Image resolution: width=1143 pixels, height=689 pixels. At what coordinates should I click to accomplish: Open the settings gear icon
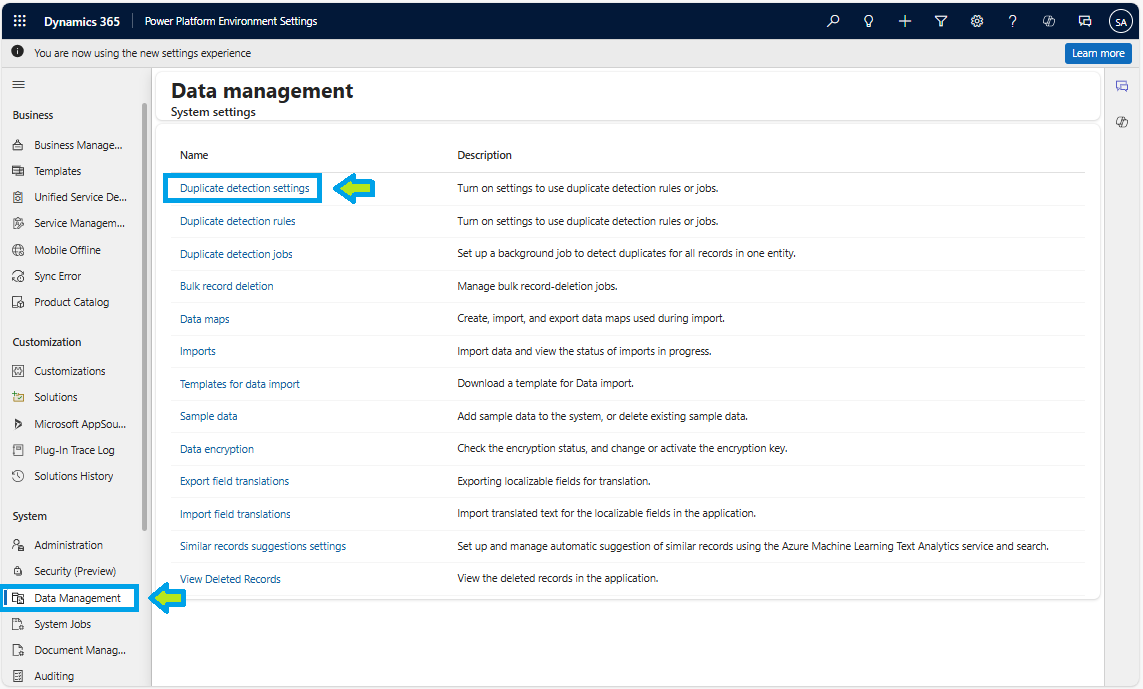[x=977, y=21]
